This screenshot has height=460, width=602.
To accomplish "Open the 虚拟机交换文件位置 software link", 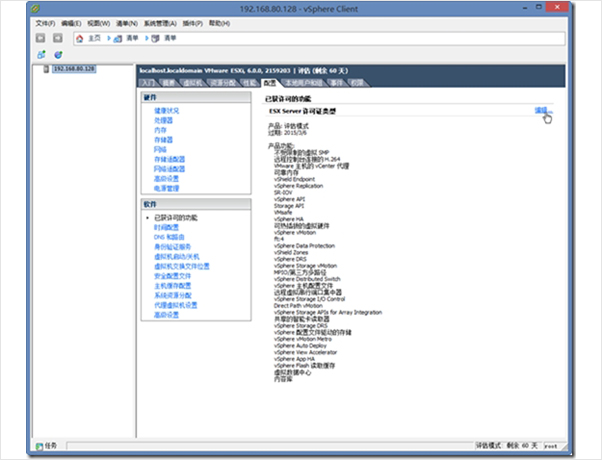I will (x=182, y=266).
